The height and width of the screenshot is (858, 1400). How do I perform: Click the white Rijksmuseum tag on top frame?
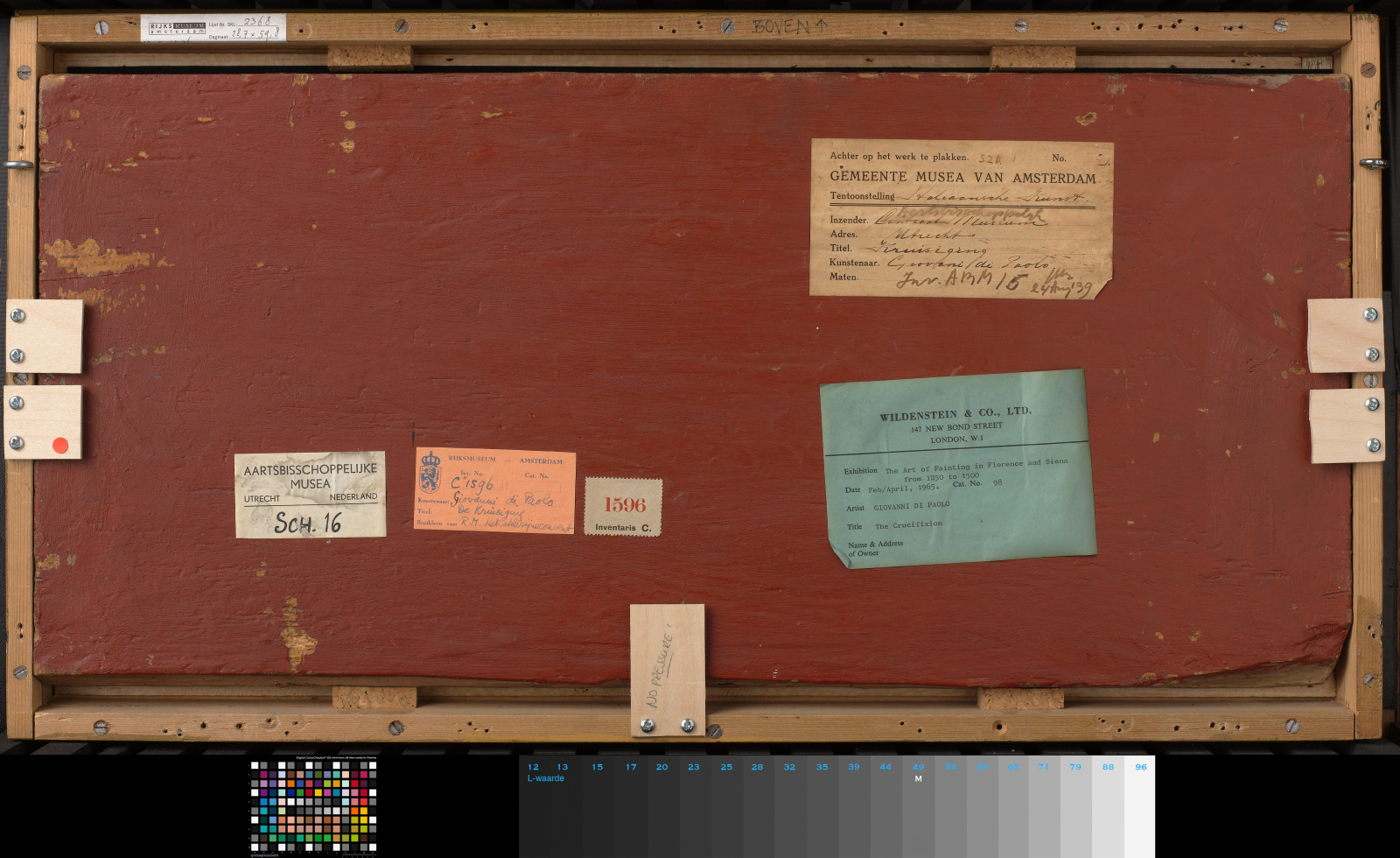click(x=213, y=28)
